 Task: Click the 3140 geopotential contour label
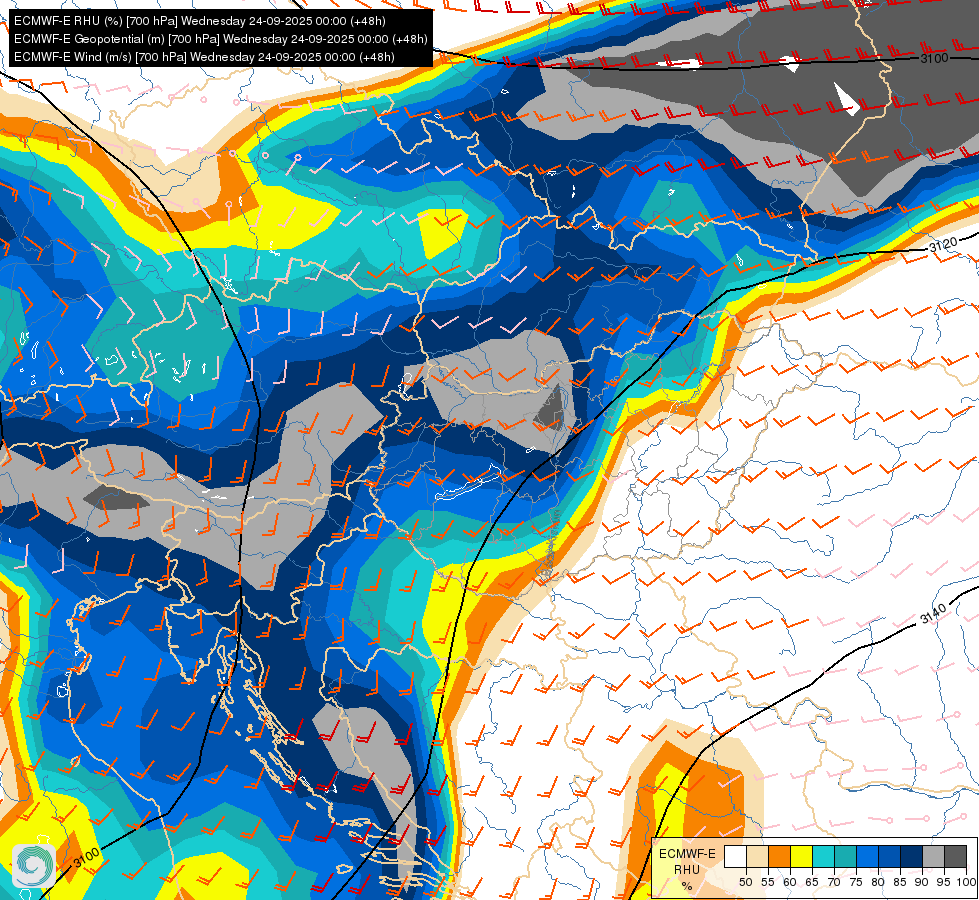[x=933, y=614]
